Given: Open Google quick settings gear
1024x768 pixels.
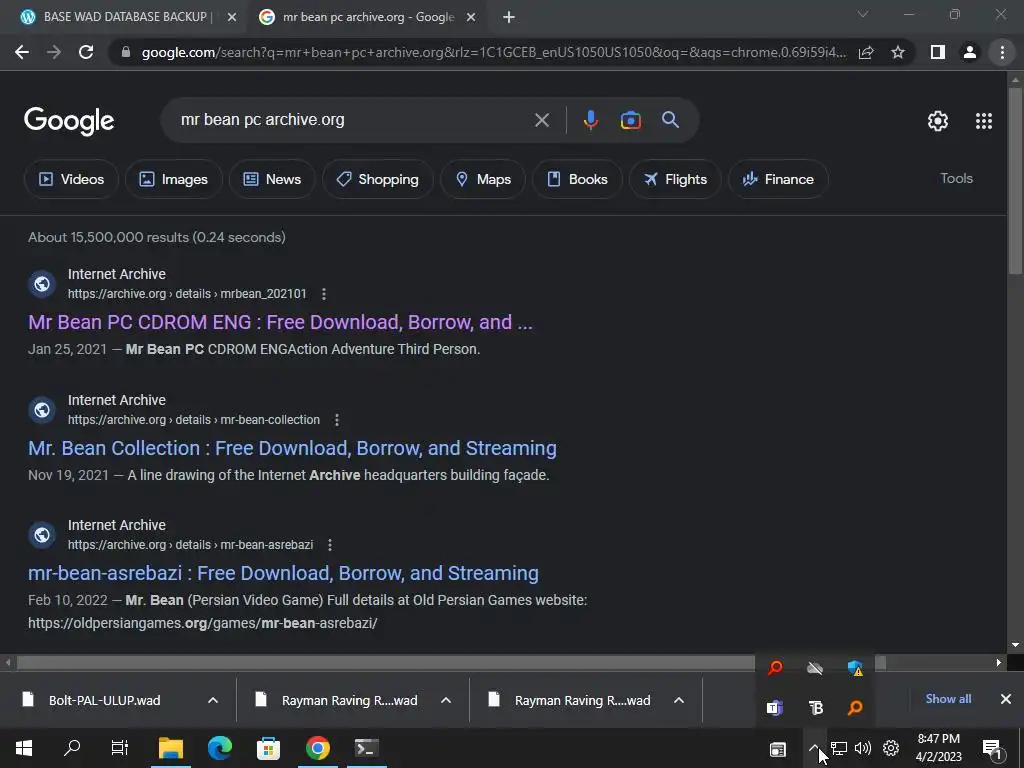Looking at the screenshot, I should (x=938, y=121).
